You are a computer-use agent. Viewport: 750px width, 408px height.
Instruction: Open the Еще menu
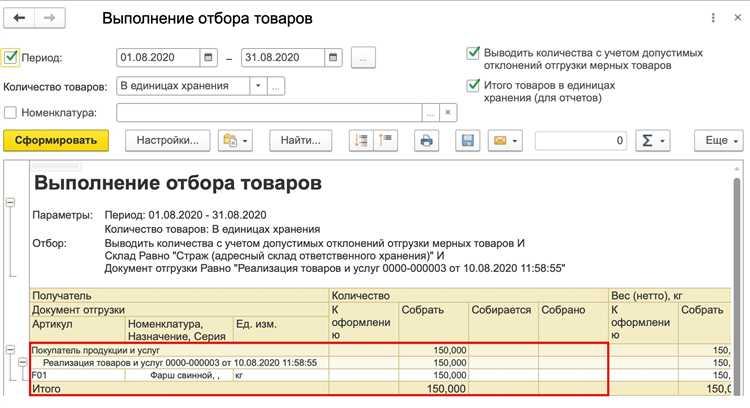(x=719, y=141)
